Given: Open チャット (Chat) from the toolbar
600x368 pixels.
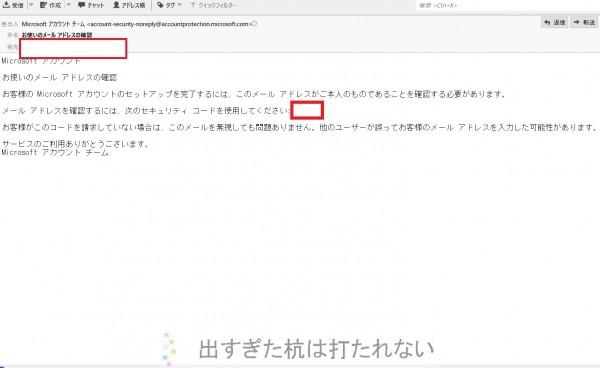Looking at the screenshot, I should (x=91, y=5).
